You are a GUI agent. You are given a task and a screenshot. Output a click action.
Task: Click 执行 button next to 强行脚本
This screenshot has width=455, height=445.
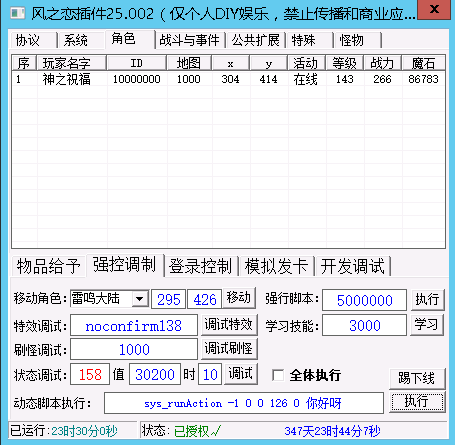[x=427, y=299]
